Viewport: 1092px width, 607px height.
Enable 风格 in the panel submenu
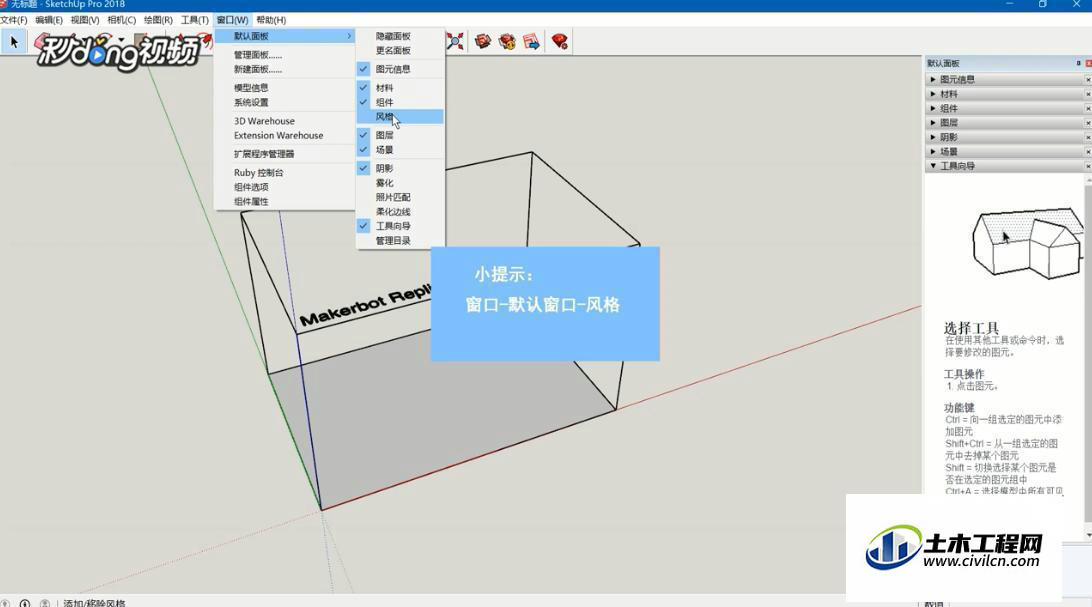(400, 116)
